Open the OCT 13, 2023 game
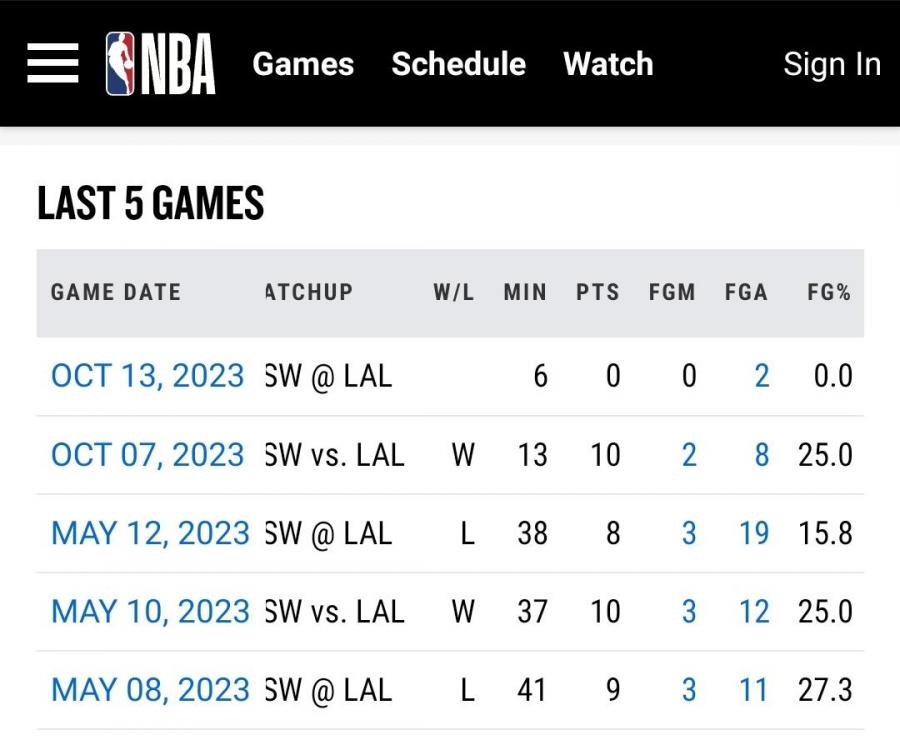This screenshot has height=750, width=900. point(147,376)
